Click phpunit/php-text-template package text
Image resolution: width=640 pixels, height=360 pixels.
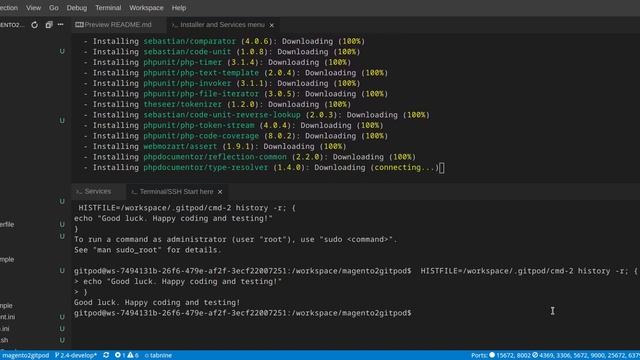point(201,73)
